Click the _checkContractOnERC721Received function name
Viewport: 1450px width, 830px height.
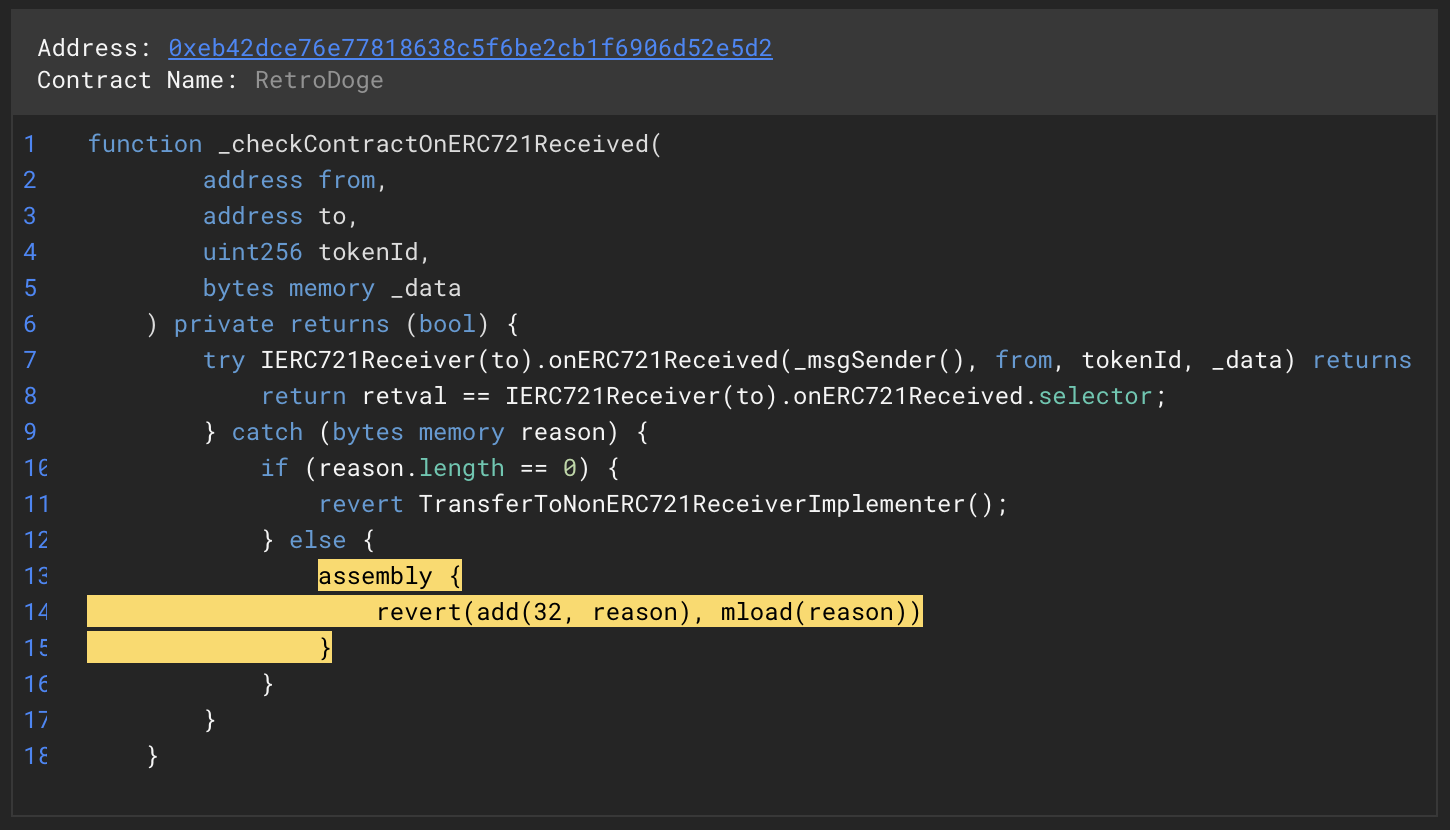pyautogui.click(x=434, y=144)
